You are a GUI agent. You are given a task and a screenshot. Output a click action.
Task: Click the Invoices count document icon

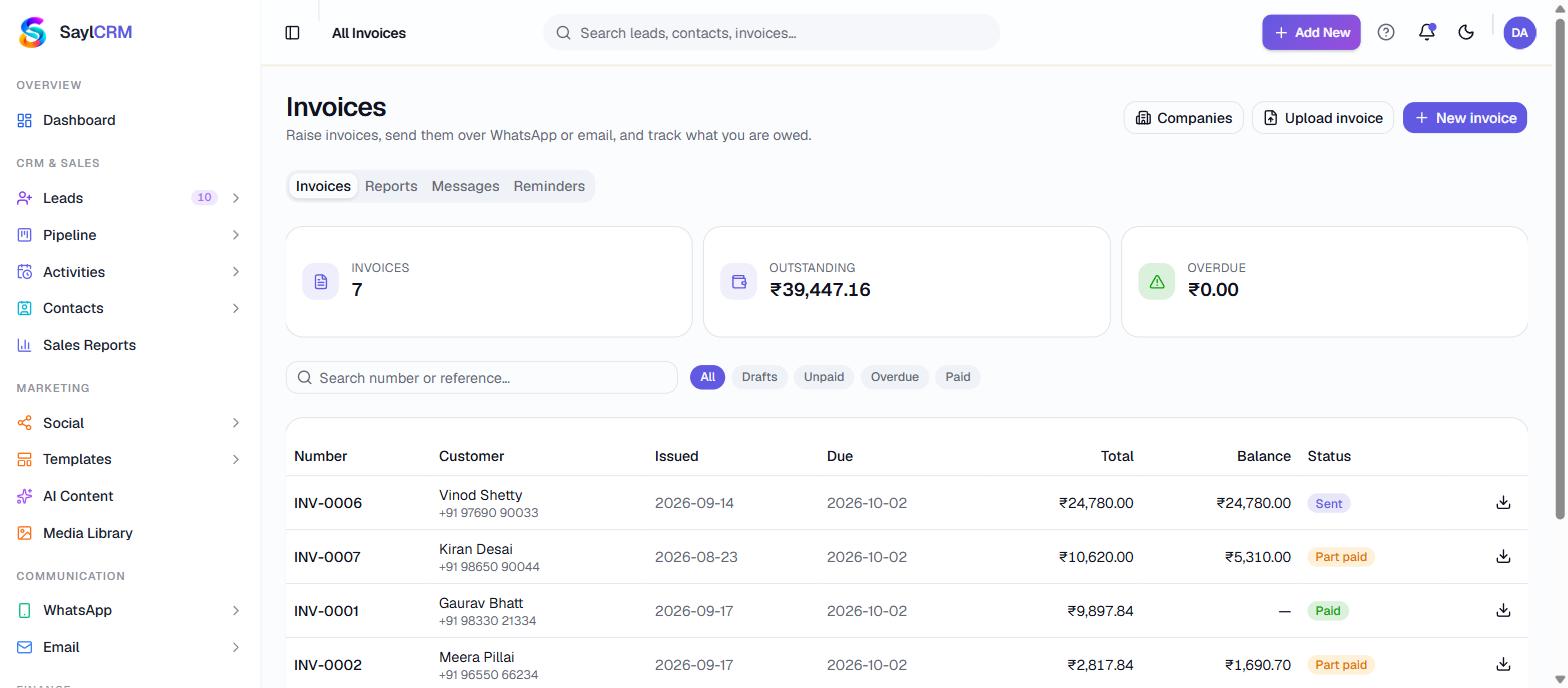[321, 281]
